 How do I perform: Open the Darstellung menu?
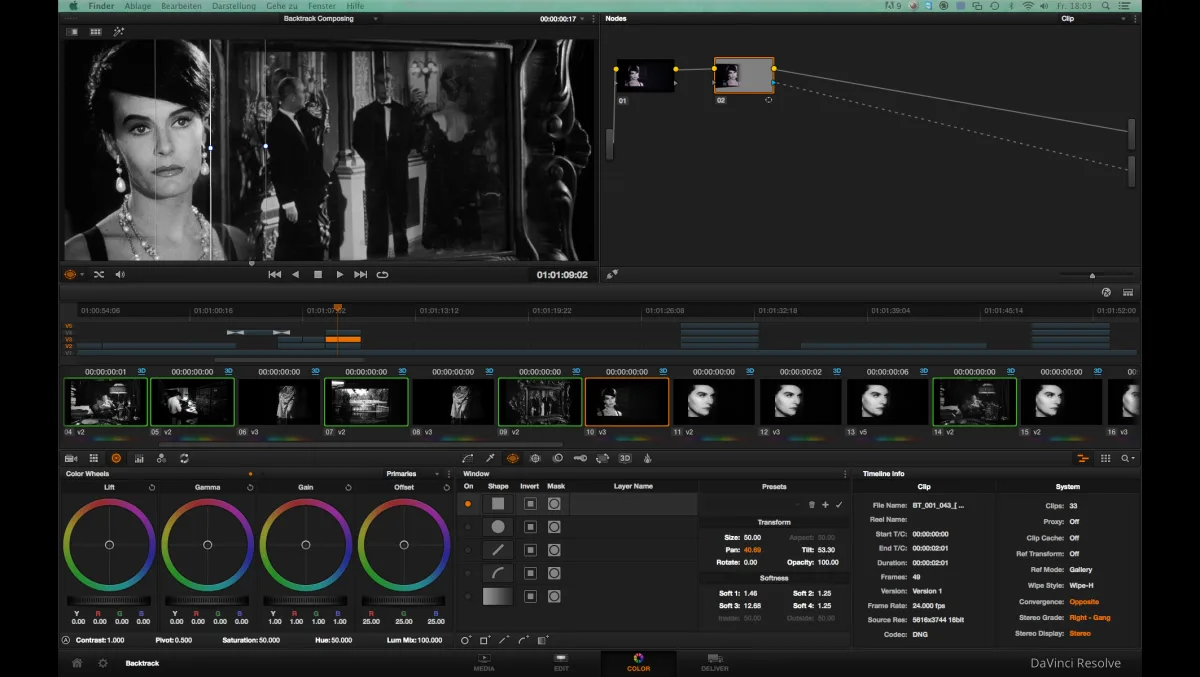point(233,6)
